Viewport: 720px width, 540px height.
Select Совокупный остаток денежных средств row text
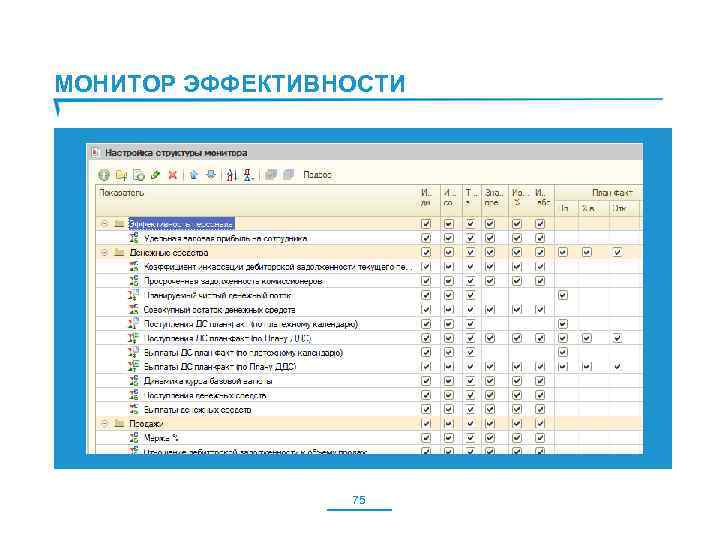pyautogui.click(x=219, y=310)
